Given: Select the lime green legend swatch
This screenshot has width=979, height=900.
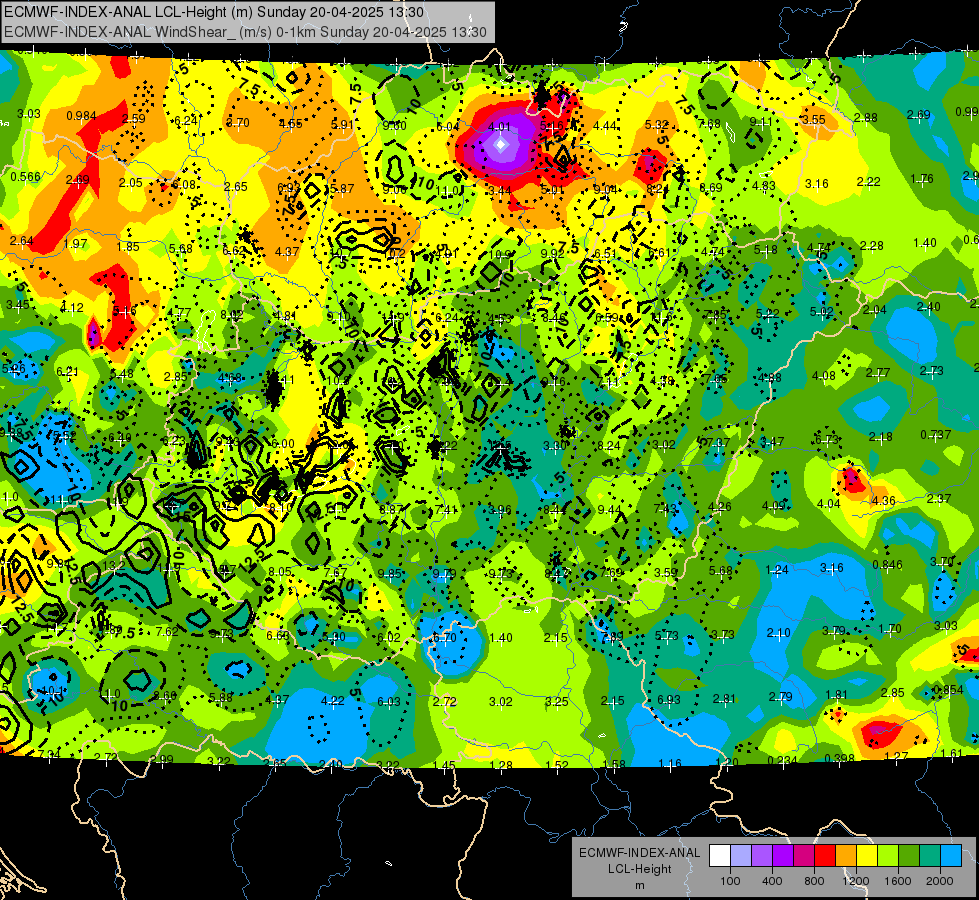Looking at the screenshot, I should (x=888, y=856).
